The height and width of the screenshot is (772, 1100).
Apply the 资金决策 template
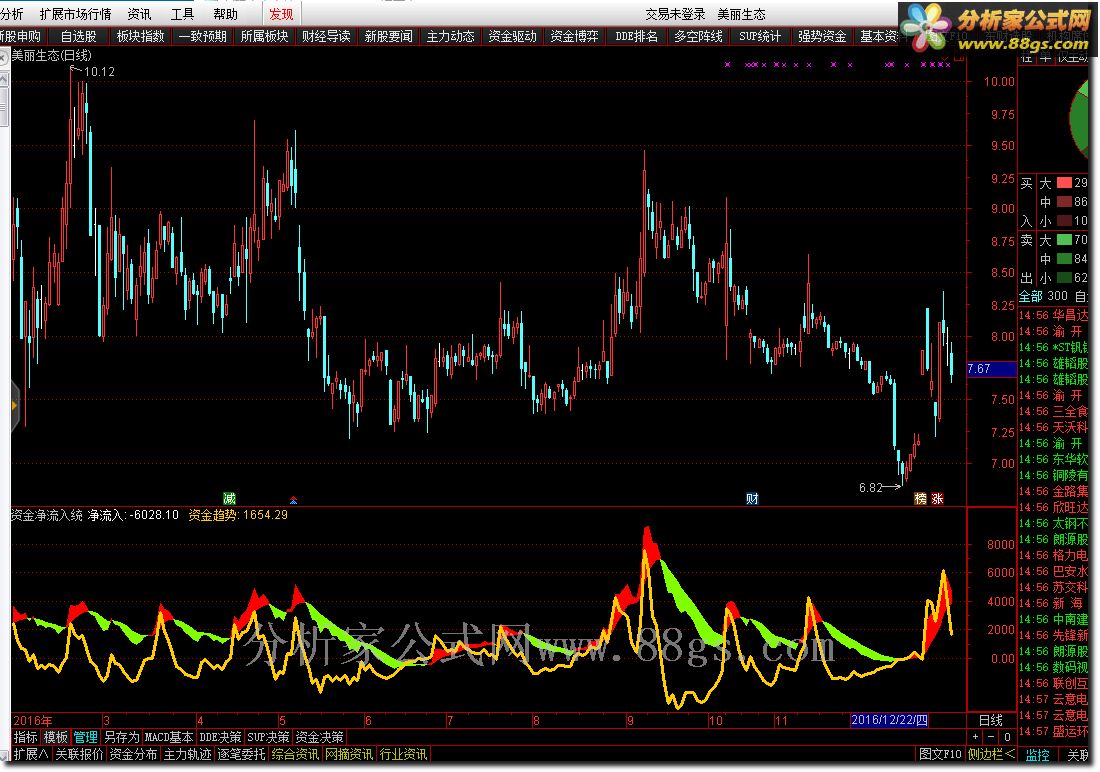(319, 737)
